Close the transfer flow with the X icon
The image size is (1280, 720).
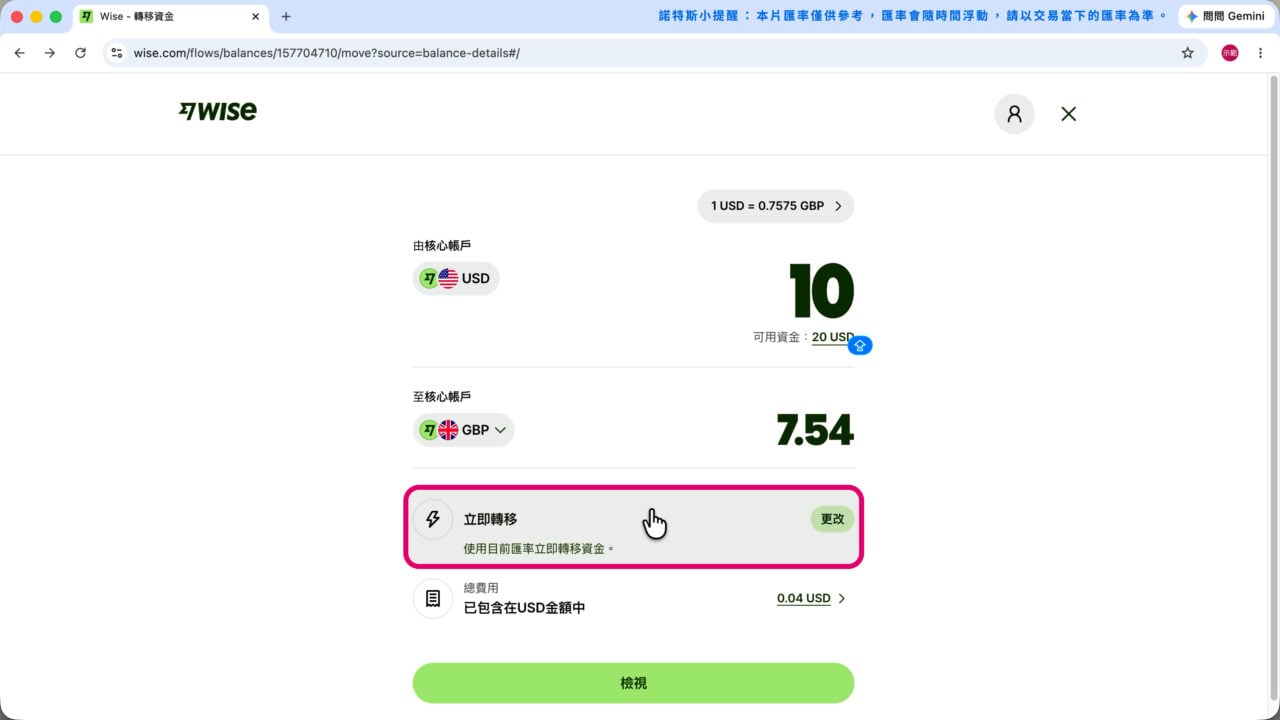tap(1069, 114)
